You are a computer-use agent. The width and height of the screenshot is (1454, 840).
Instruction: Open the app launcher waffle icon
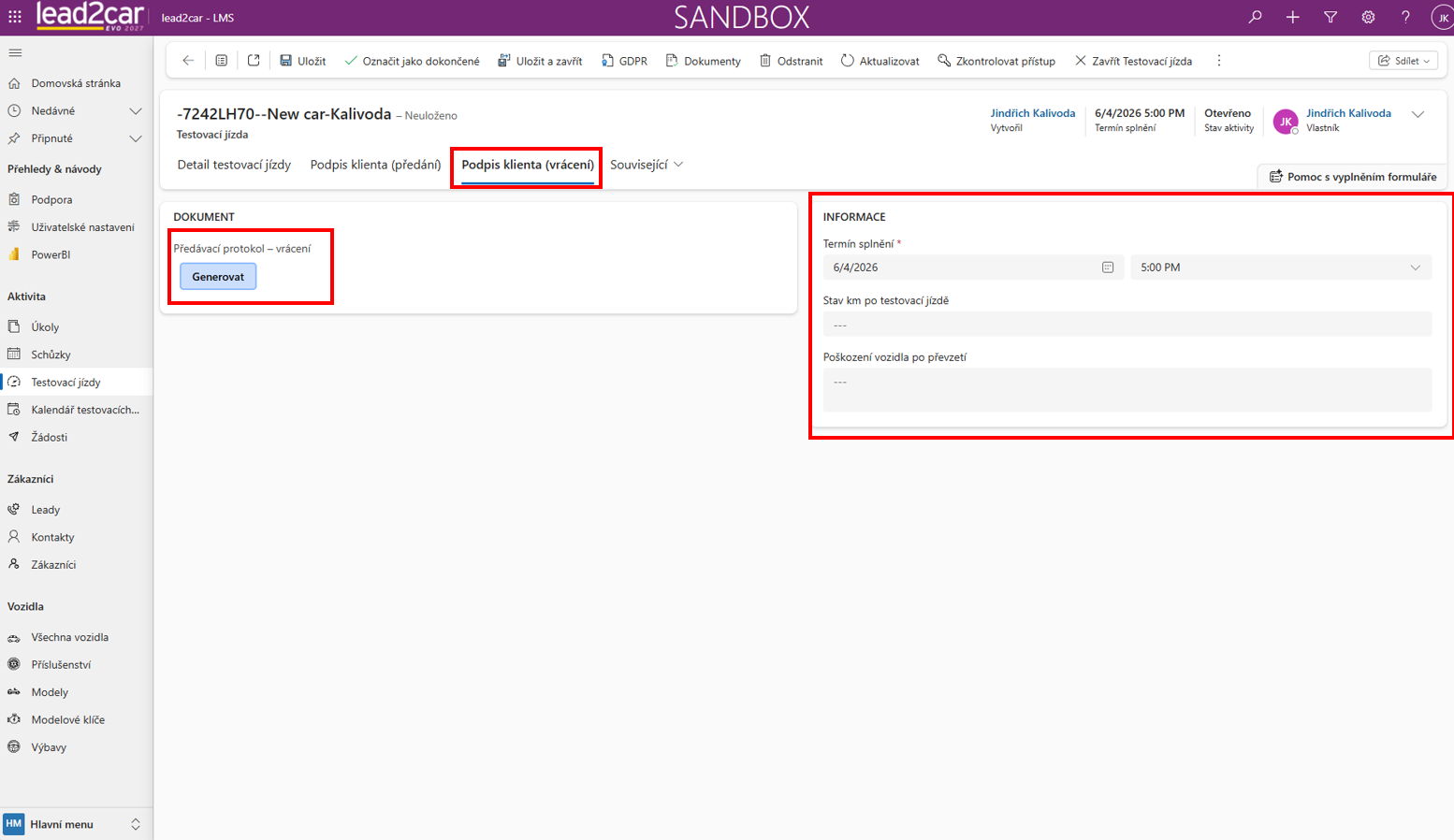tap(15, 17)
